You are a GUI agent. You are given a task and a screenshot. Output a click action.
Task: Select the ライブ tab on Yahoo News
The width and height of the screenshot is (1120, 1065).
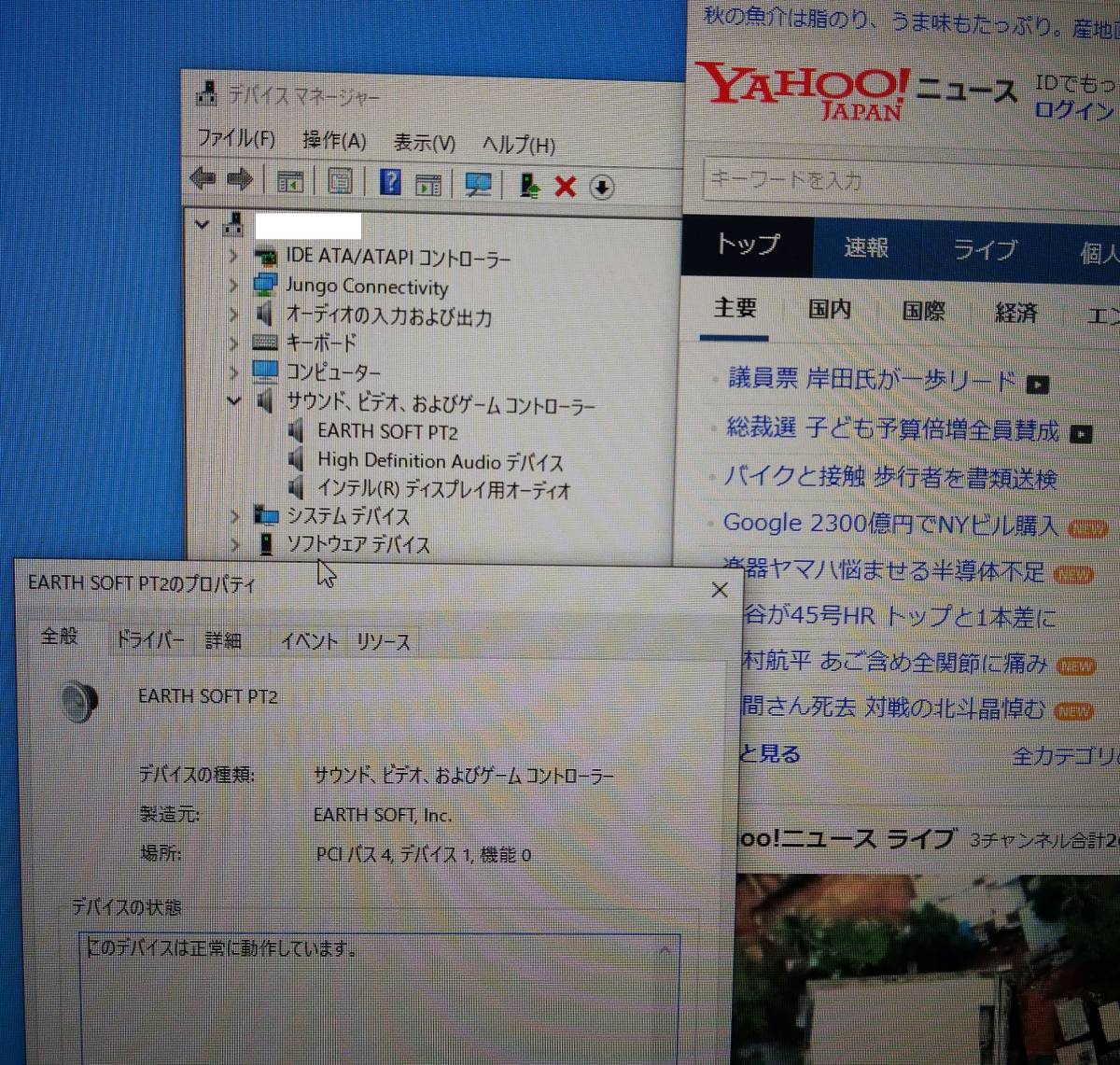click(x=984, y=250)
